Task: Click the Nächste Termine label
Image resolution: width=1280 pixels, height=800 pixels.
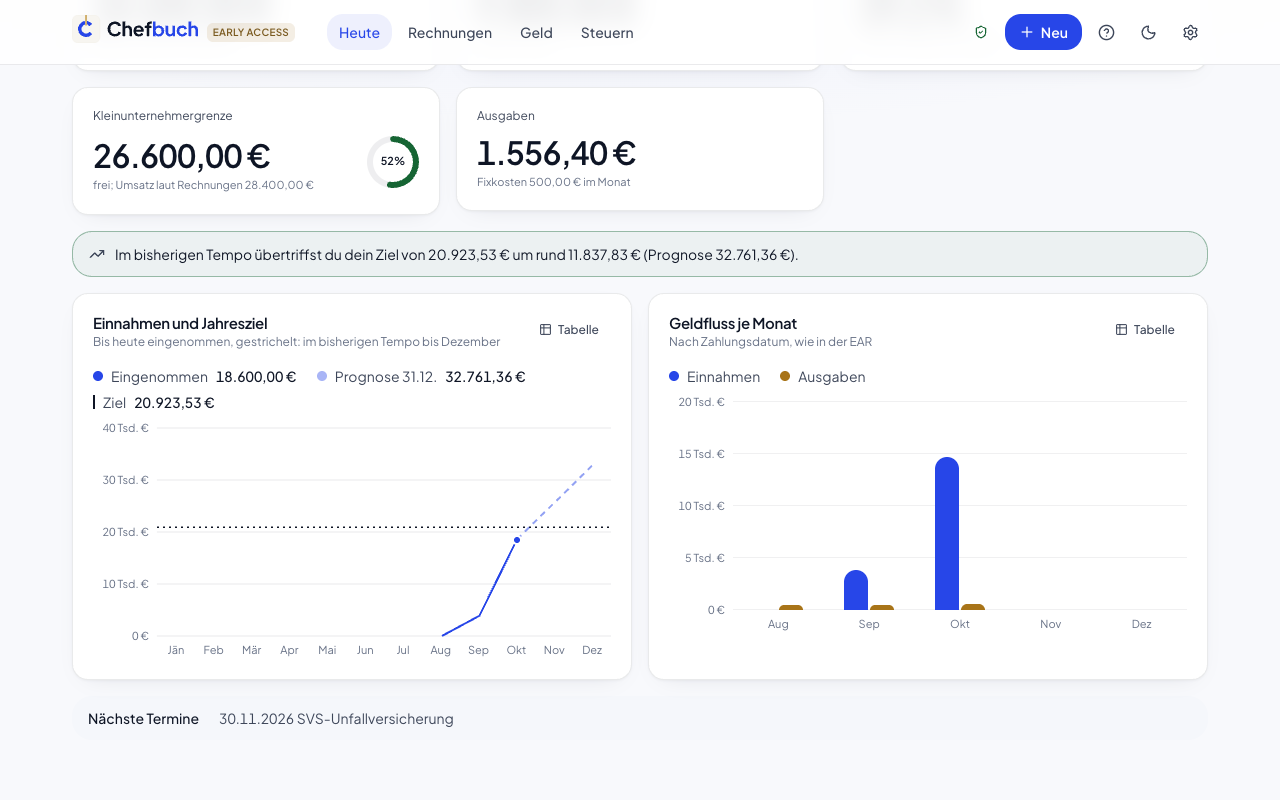Action: (x=143, y=719)
